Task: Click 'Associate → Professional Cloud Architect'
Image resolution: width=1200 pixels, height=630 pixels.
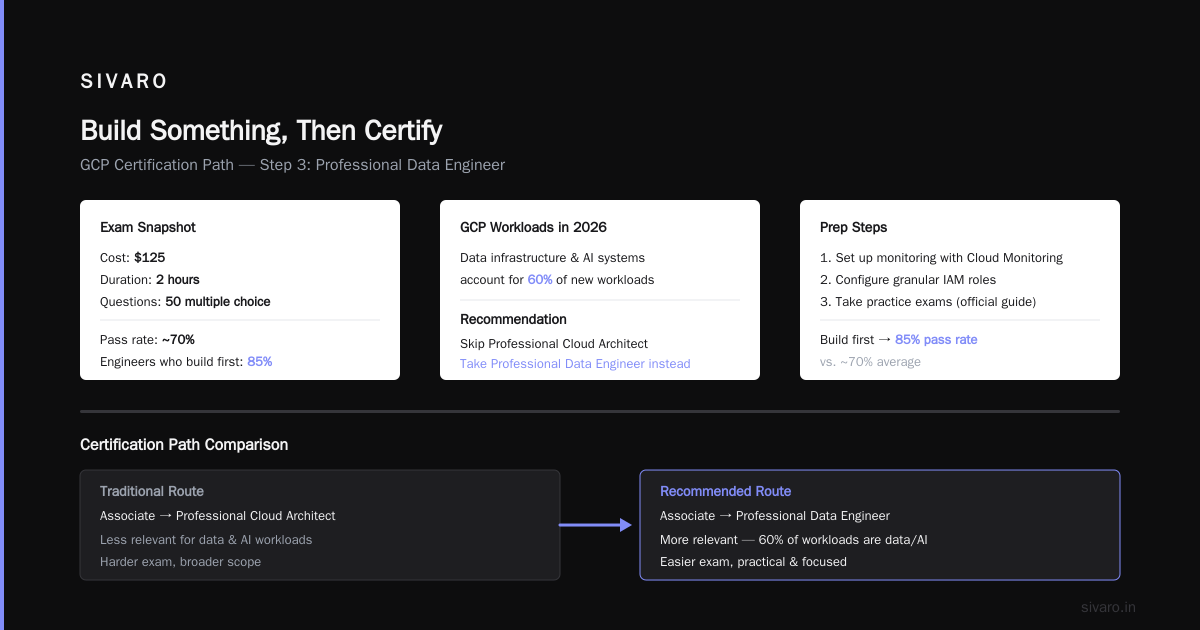Action: pyautogui.click(x=218, y=515)
